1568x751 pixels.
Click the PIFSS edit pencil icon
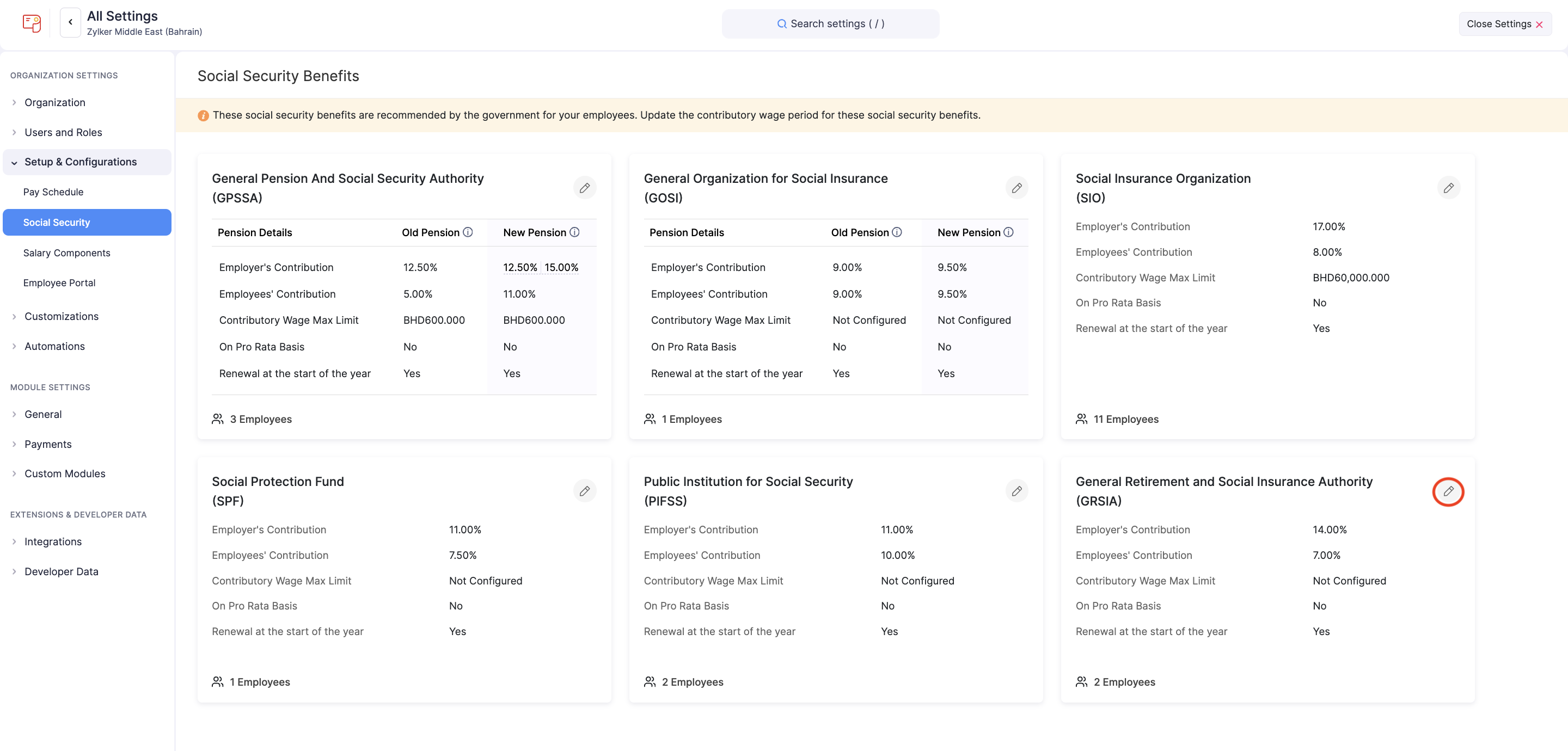1016,491
